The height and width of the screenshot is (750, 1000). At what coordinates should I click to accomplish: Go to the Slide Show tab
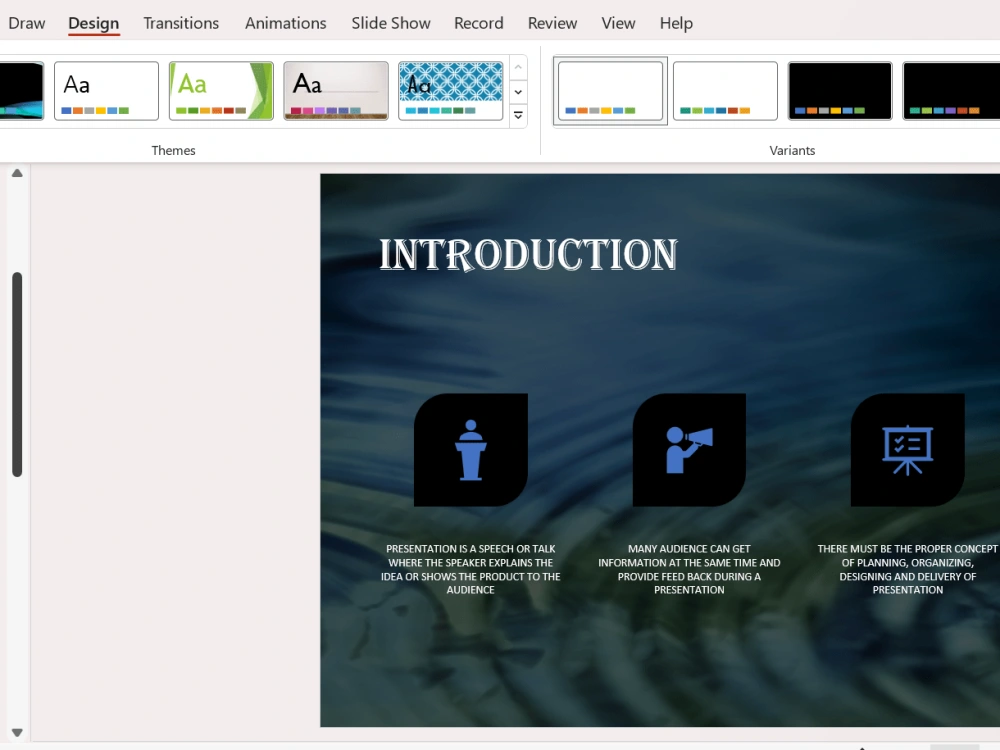coord(391,23)
